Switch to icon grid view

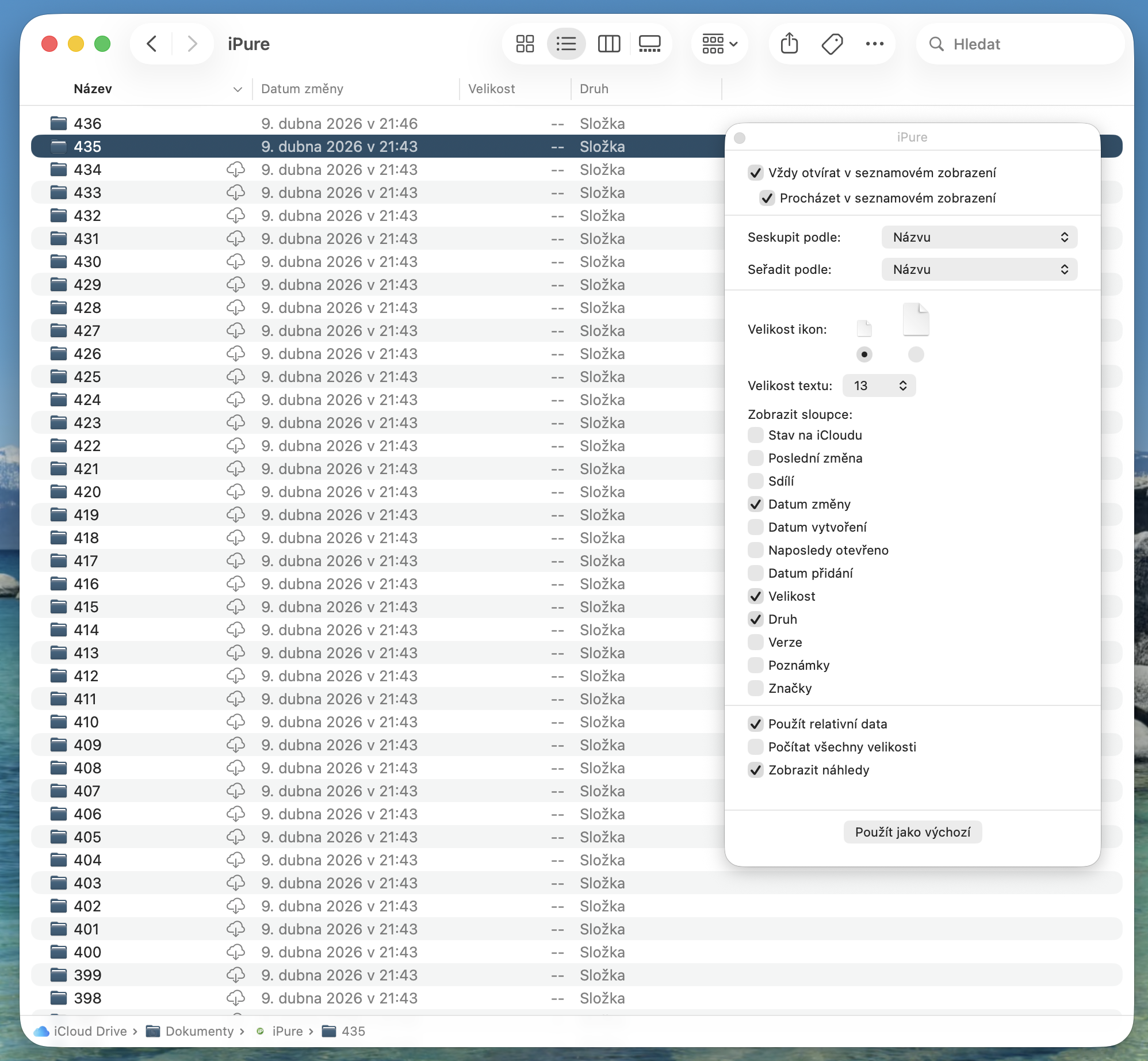(x=525, y=44)
